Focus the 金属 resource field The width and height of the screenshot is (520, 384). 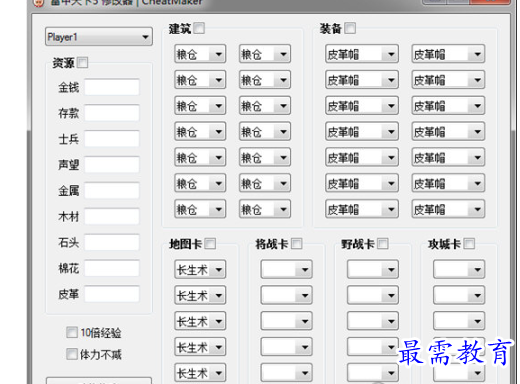coord(112,191)
